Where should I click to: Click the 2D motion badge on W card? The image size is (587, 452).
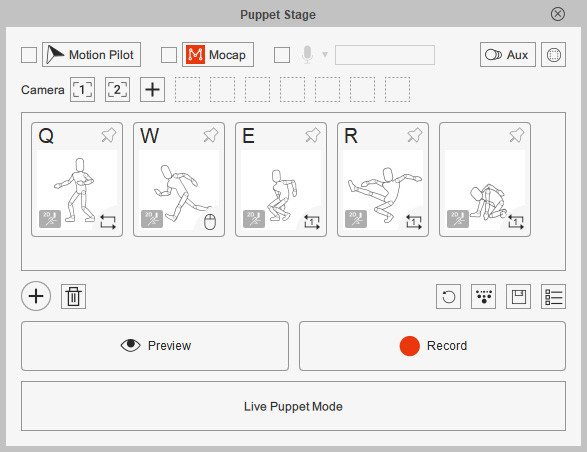click(x=152, y=219)
